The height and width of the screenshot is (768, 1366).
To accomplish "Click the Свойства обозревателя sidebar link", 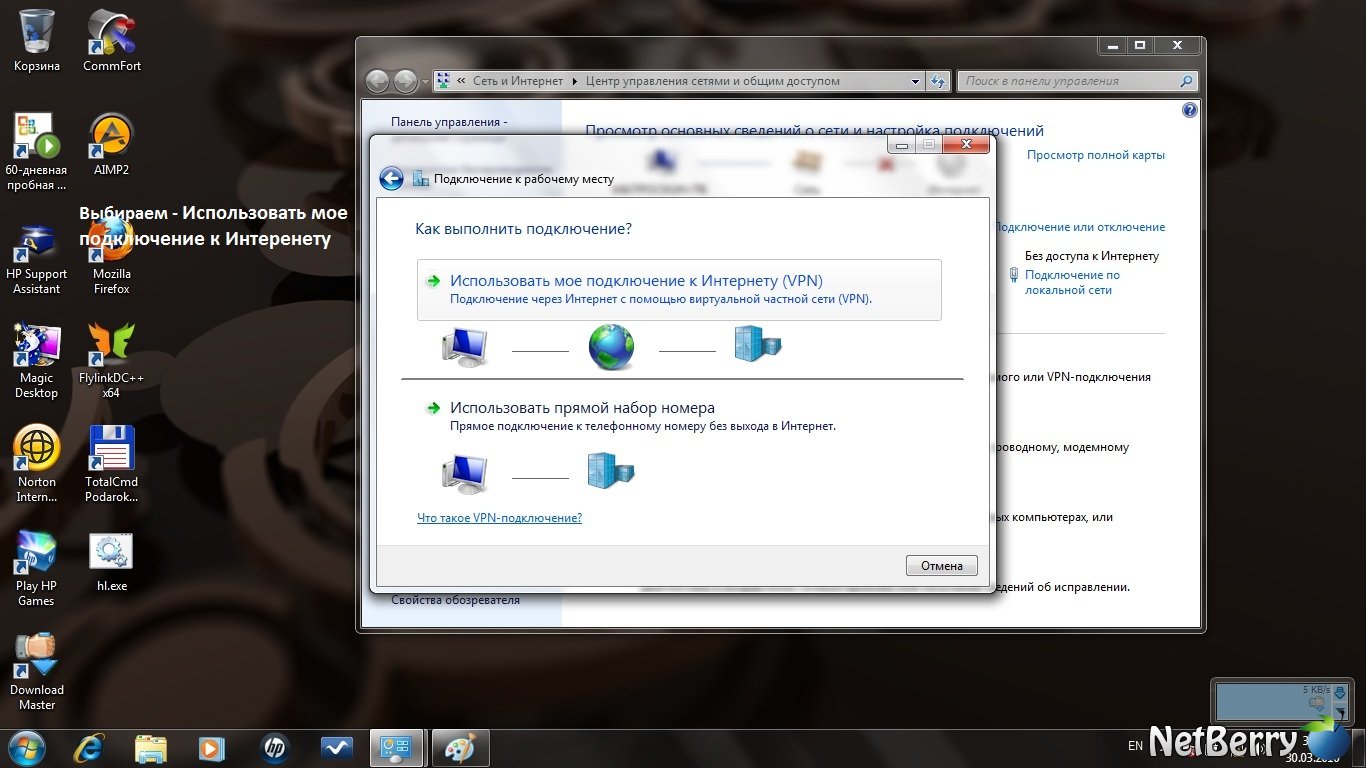I will [455, 600].
